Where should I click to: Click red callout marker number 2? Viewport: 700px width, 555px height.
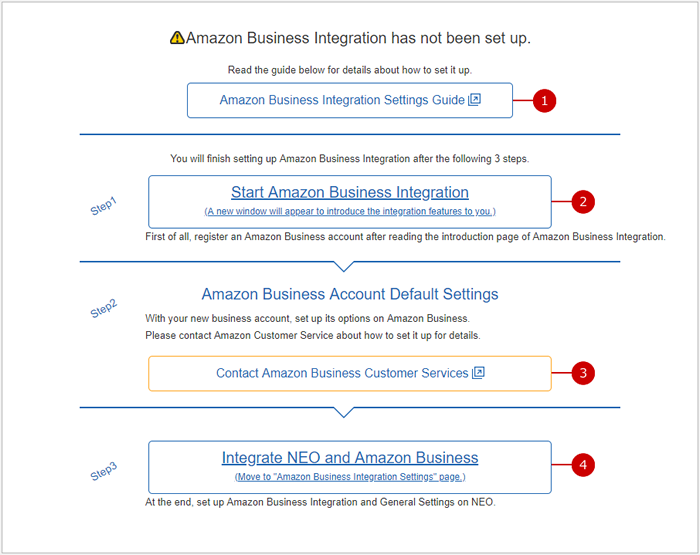[x=583, y=201]
